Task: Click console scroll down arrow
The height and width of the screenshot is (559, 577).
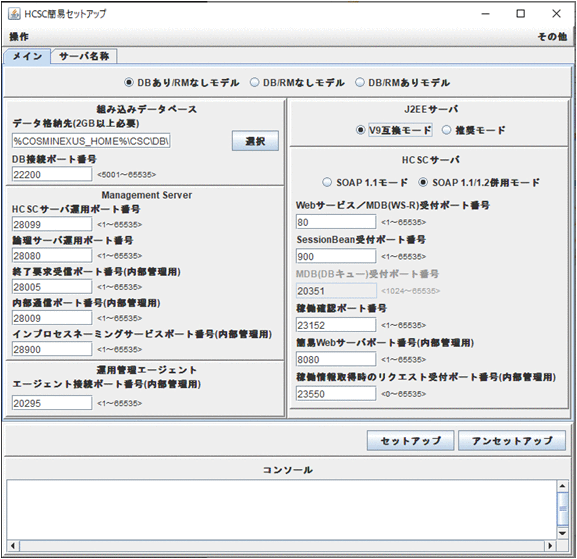Action: click(563, 533)
